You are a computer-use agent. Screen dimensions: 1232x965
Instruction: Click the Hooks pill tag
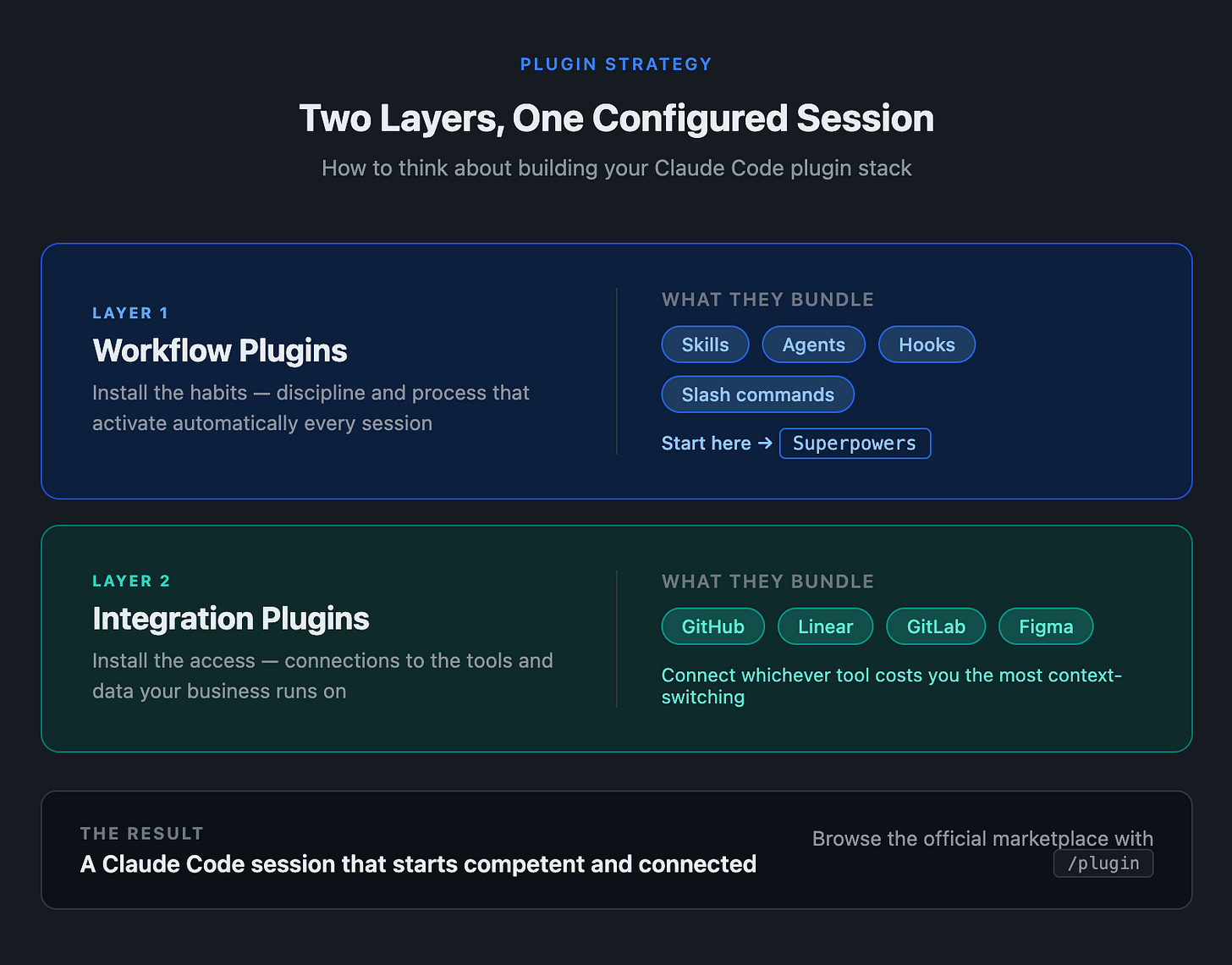(927, 345)
